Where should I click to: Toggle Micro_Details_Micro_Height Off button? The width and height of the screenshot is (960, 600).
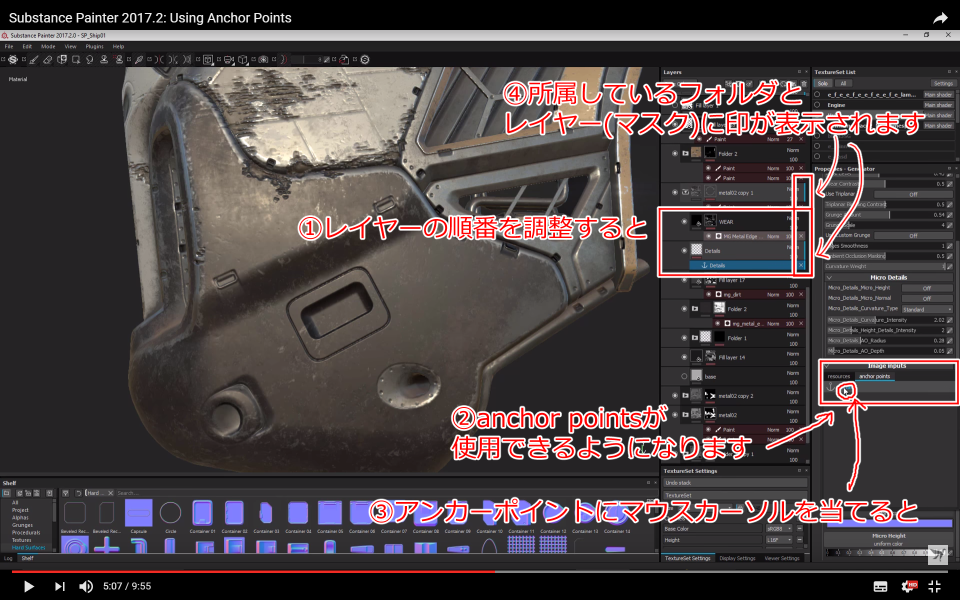[927, 288]
